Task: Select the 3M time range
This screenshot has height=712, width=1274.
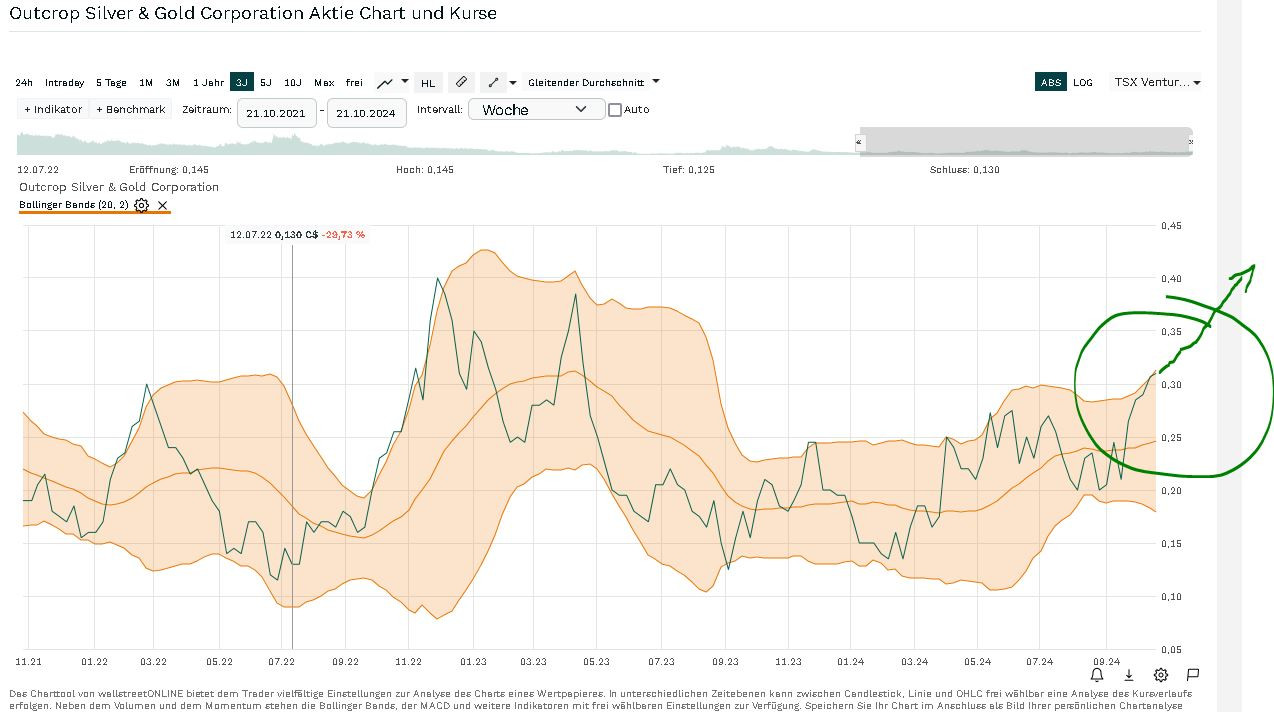Action: tap(173, 82)
